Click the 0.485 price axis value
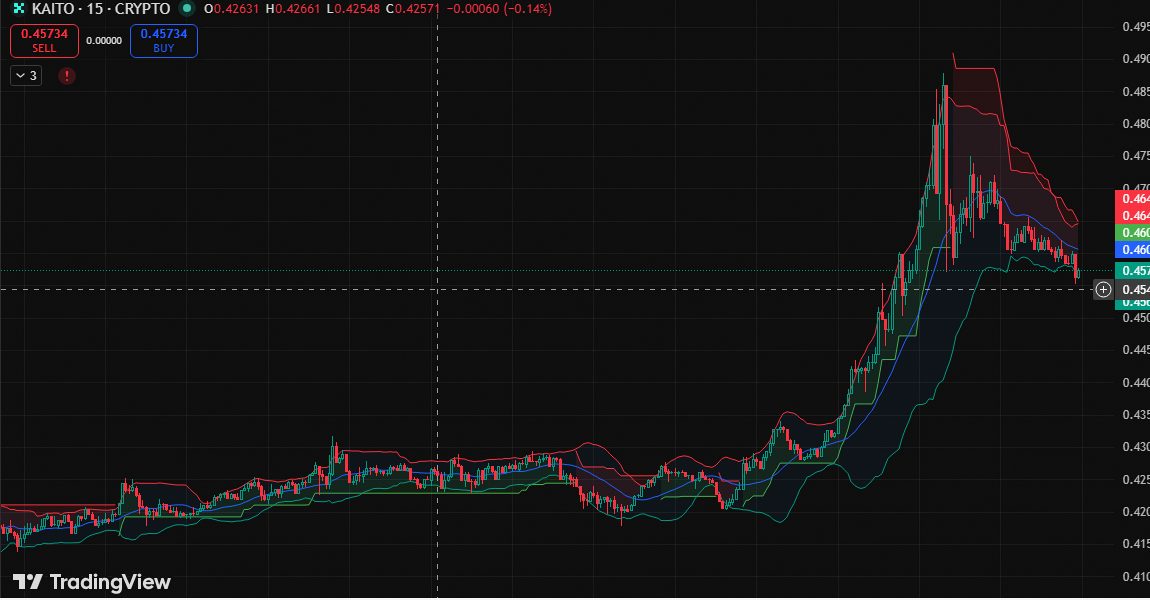1150x600 pixels. tap(1136, 92)
